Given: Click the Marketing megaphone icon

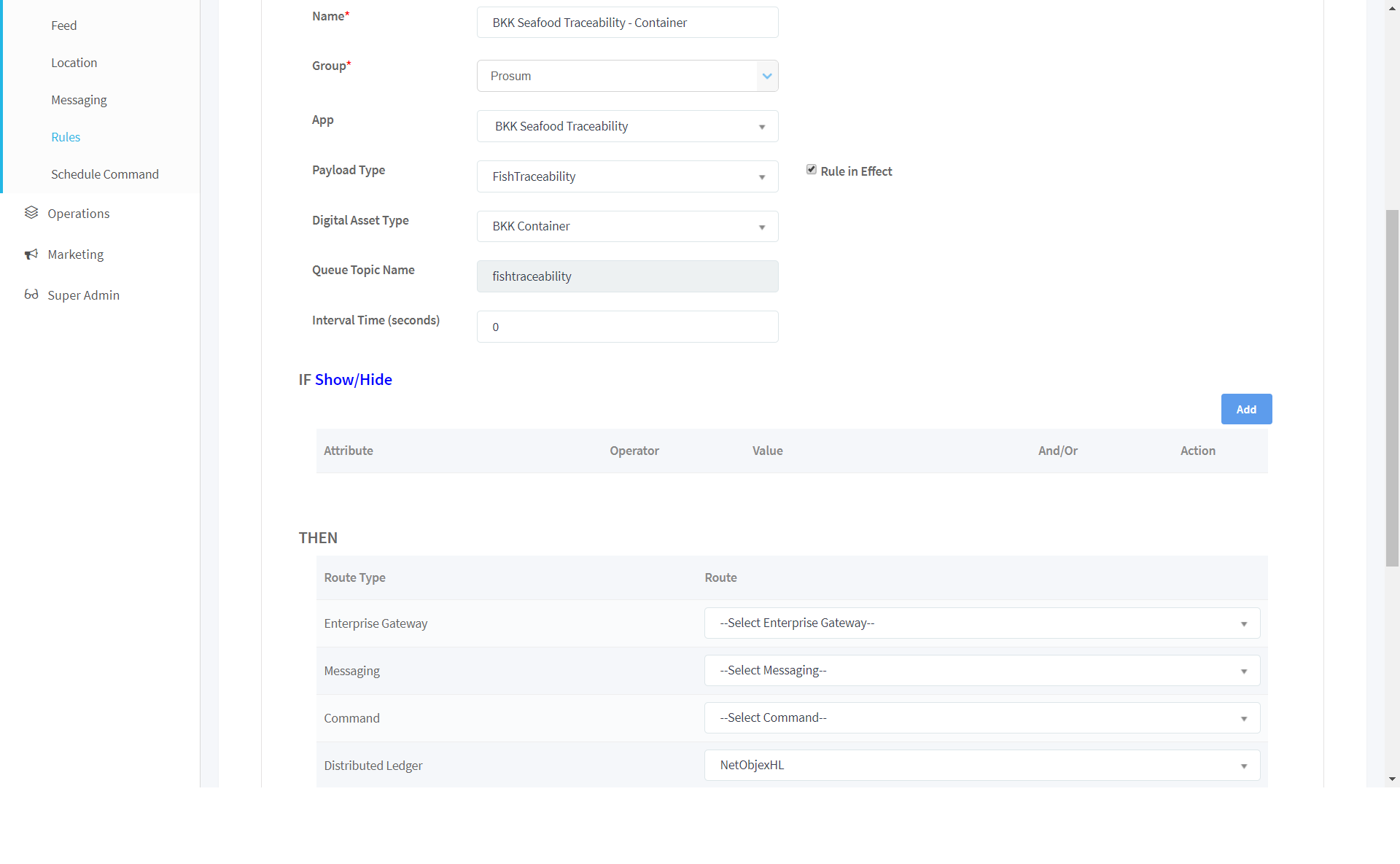Looking at the screenshot, I should (31, 254).
